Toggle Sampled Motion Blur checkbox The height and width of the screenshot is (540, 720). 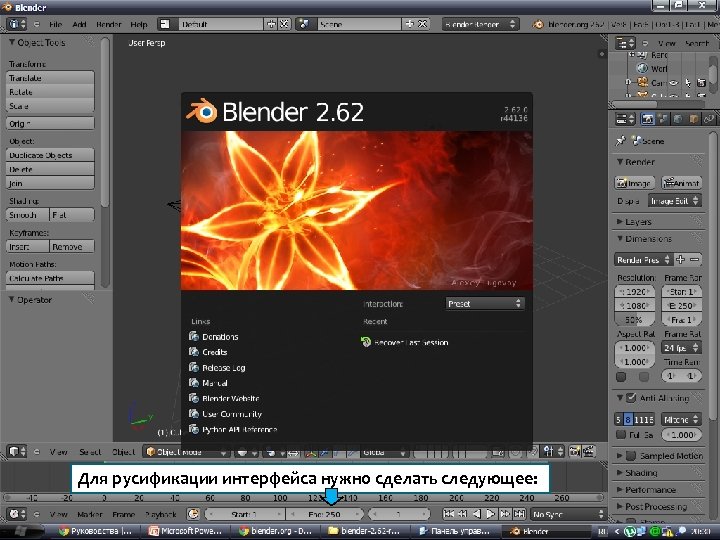click(x=631, y=456)
